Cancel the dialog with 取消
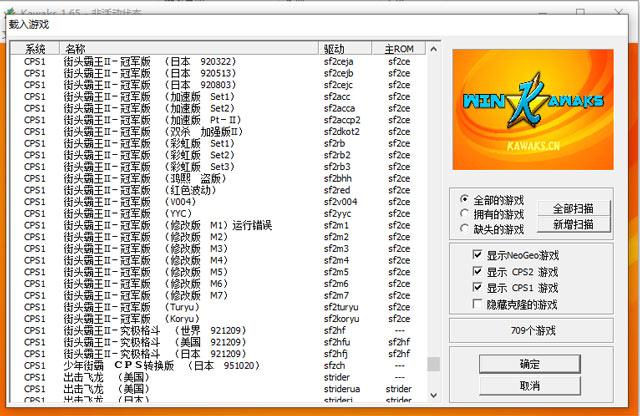 pos(529,385)
